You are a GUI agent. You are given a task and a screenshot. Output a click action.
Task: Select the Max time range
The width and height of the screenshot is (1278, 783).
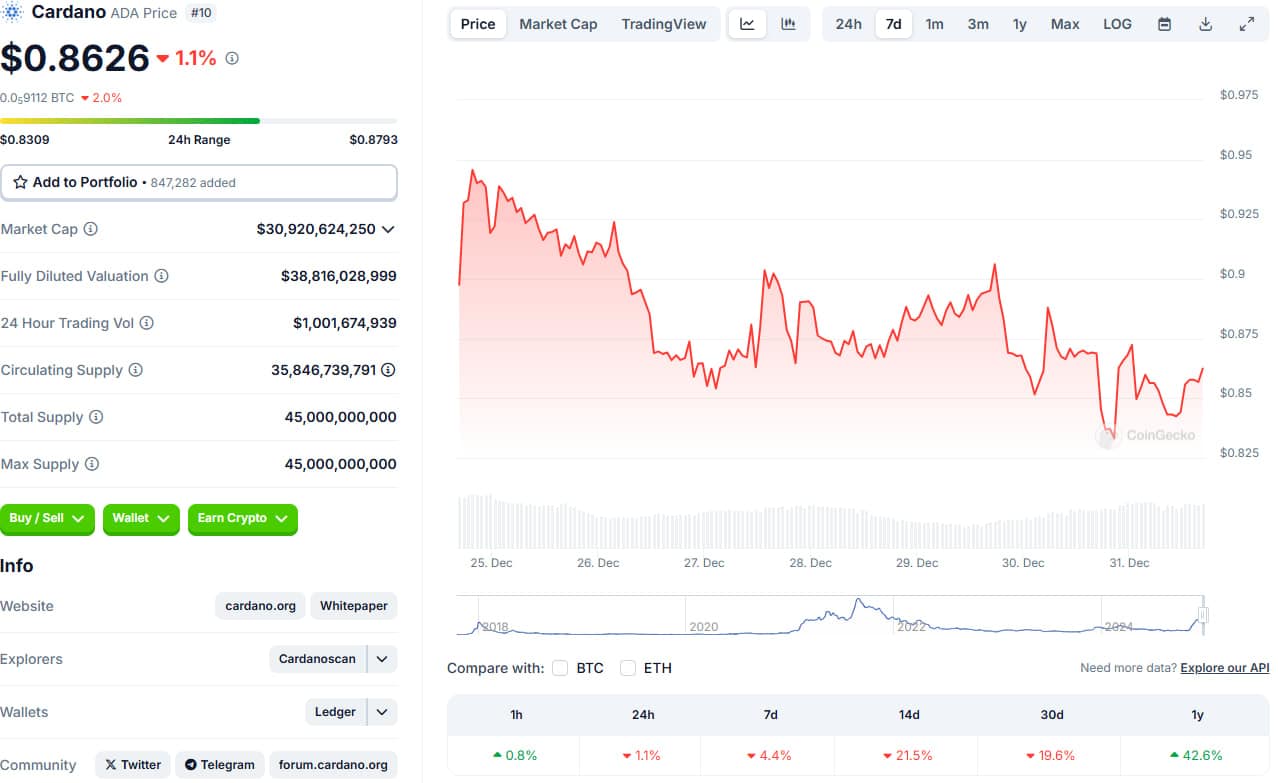[x=1065, y=24]
